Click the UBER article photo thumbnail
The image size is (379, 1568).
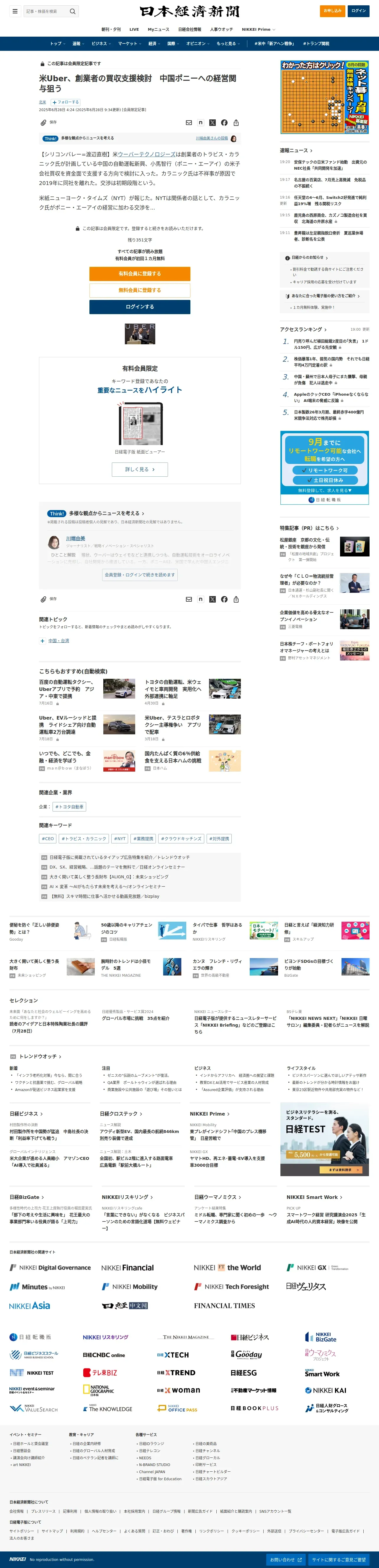tap(140, 334)
